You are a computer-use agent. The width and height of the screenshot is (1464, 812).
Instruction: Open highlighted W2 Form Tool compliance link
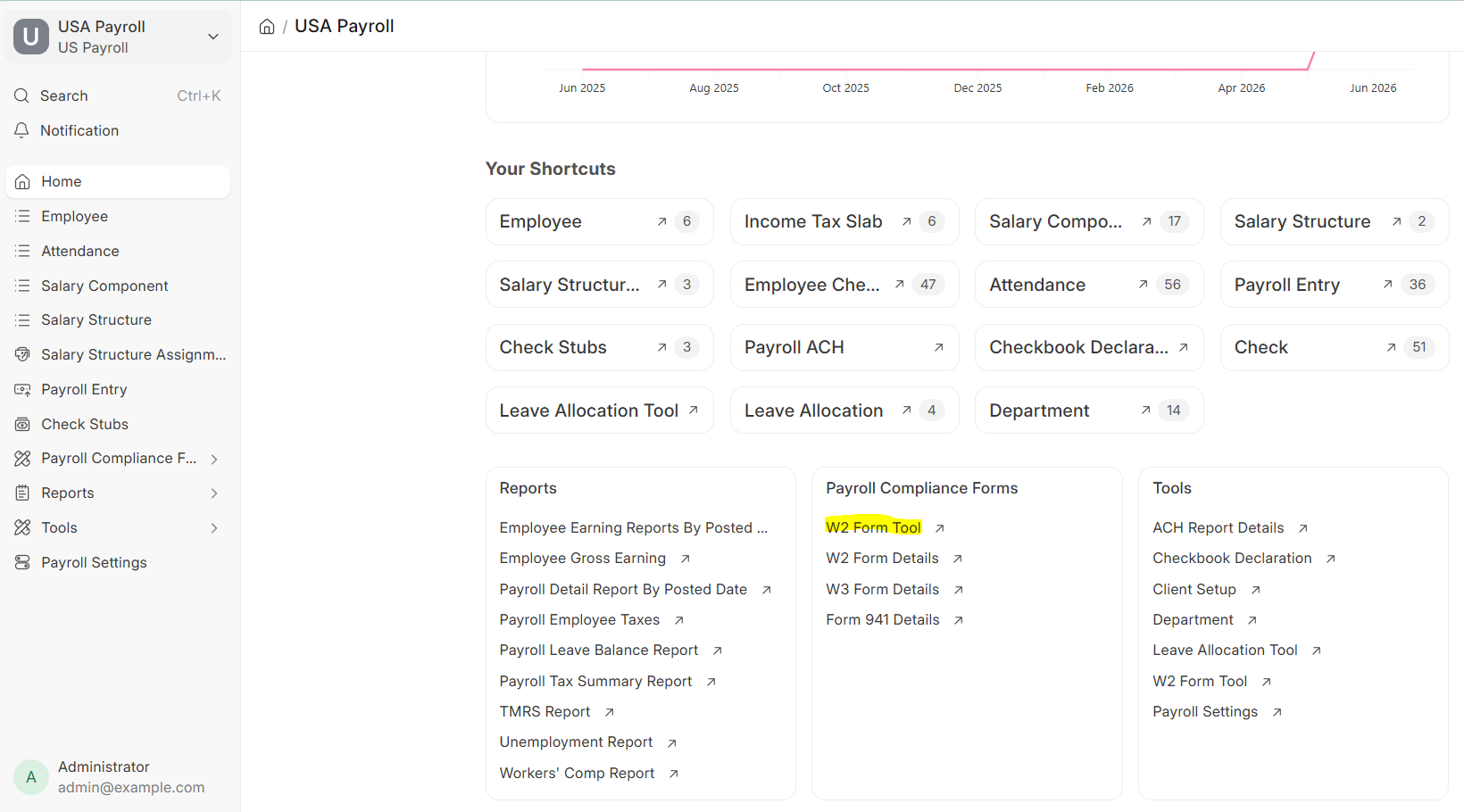pos(873,527)
